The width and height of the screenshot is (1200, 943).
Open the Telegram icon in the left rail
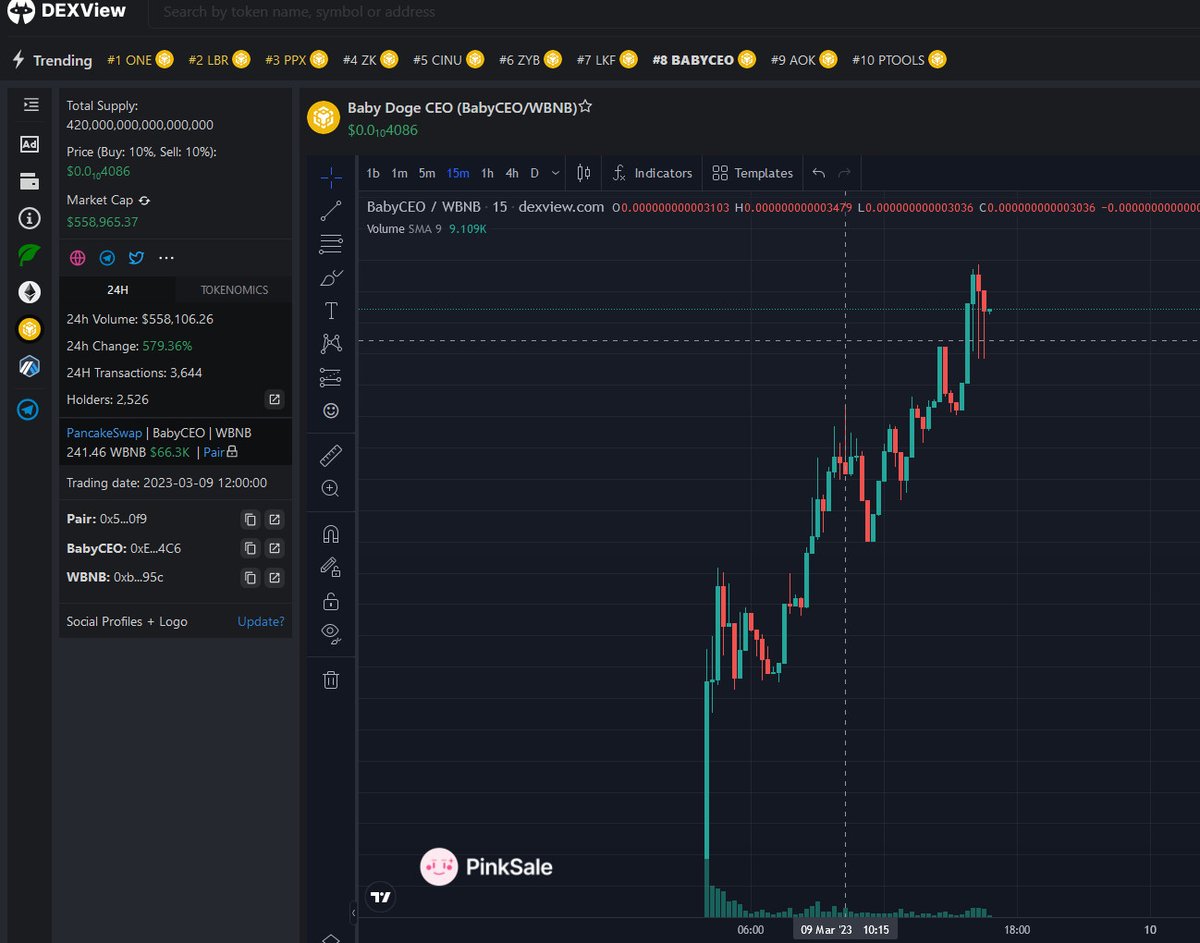[30, 410]
